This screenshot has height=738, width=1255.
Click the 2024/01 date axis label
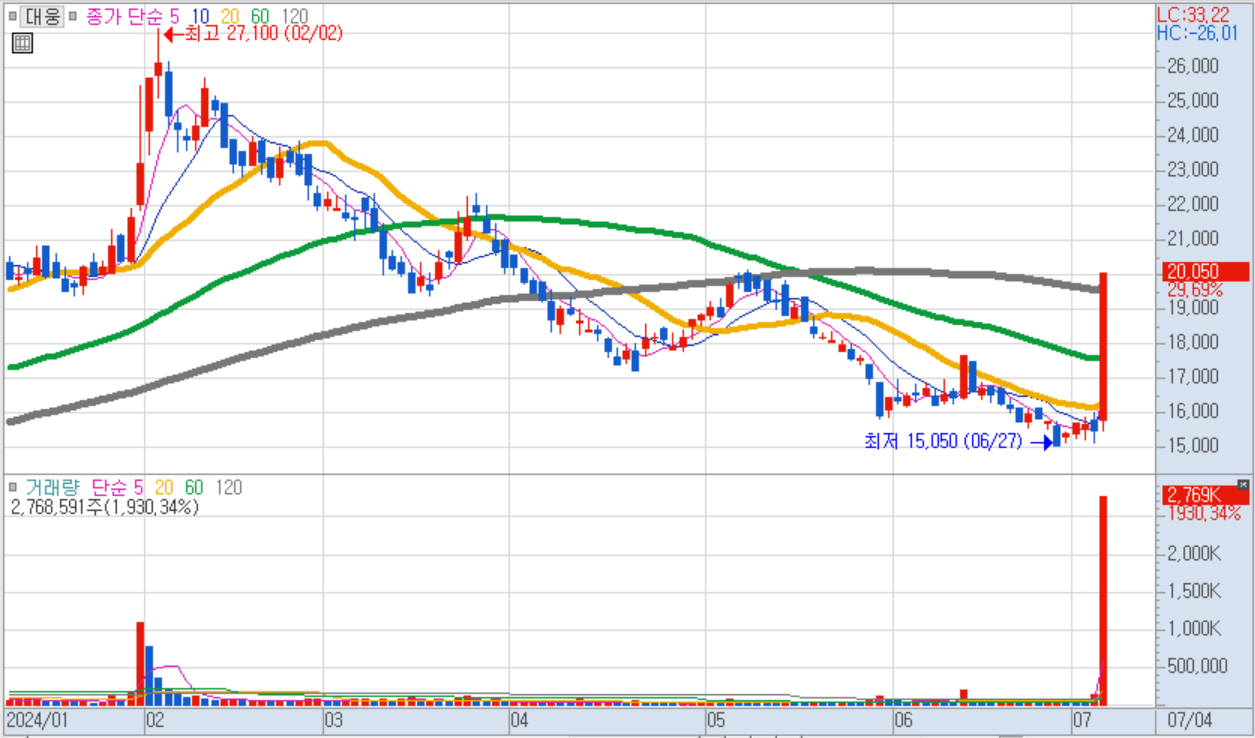coord(37,721)
